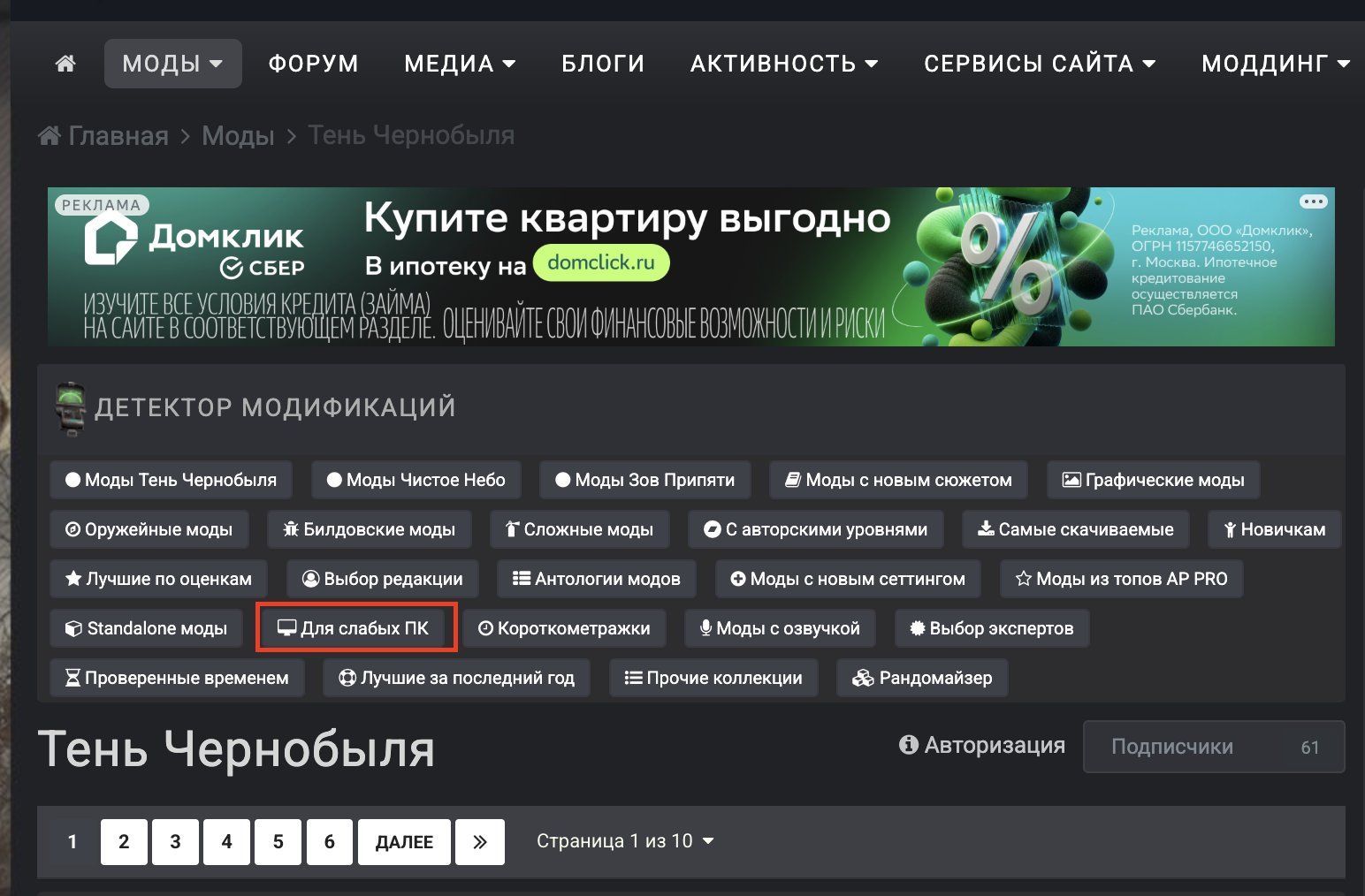
Task: Jump to last page double-arrow button
Action: (480, 842)
